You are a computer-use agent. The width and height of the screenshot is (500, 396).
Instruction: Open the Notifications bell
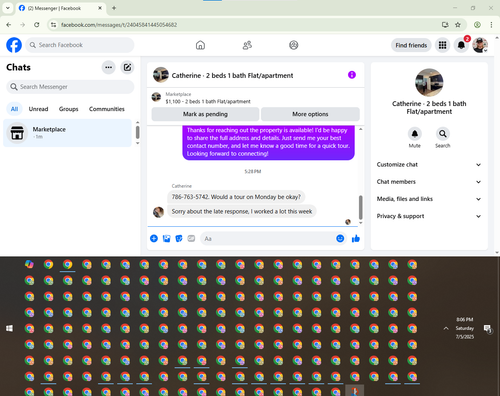[x=461, y=45]
